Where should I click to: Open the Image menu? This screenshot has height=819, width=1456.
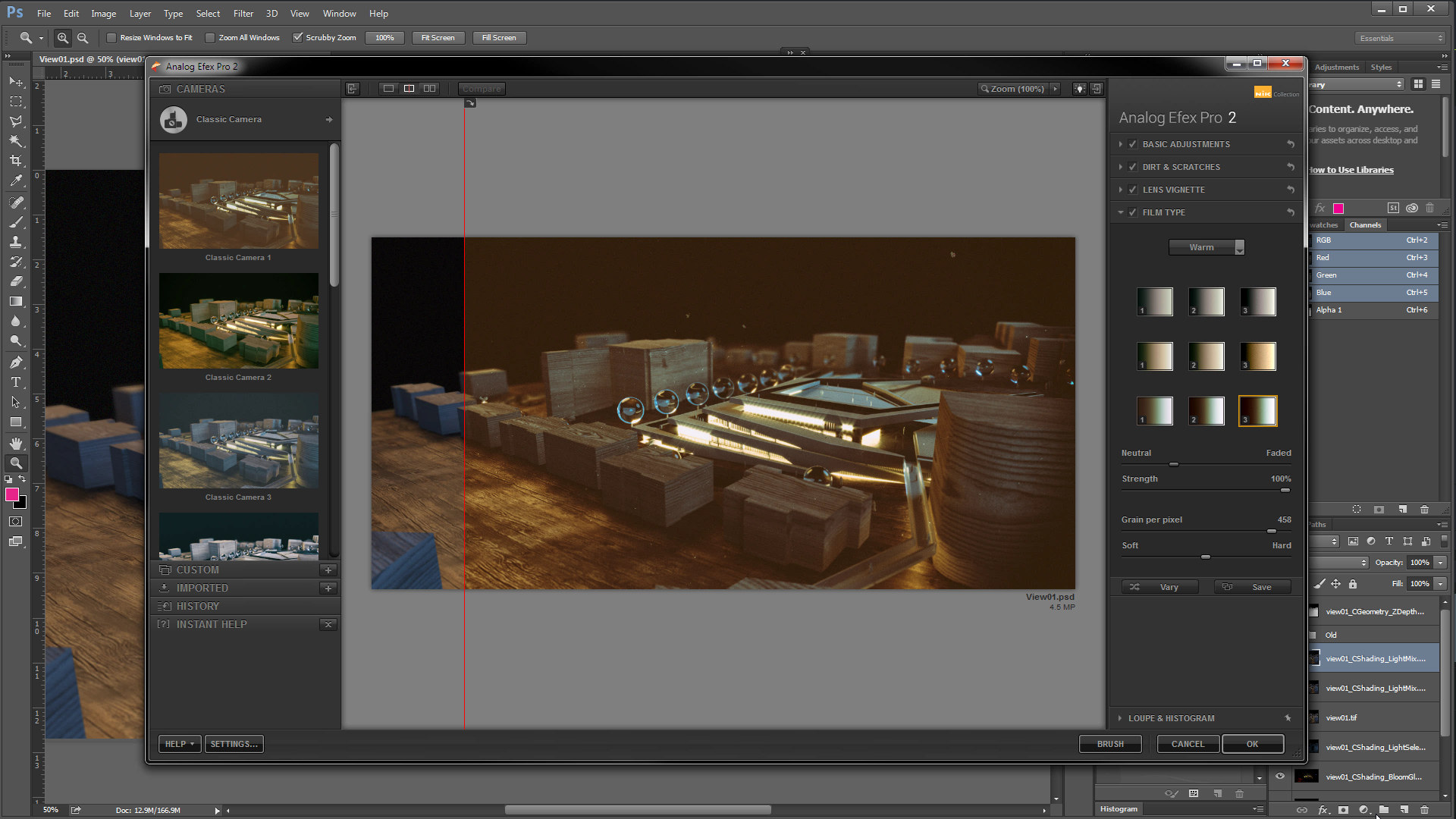(x=104, y=14)
